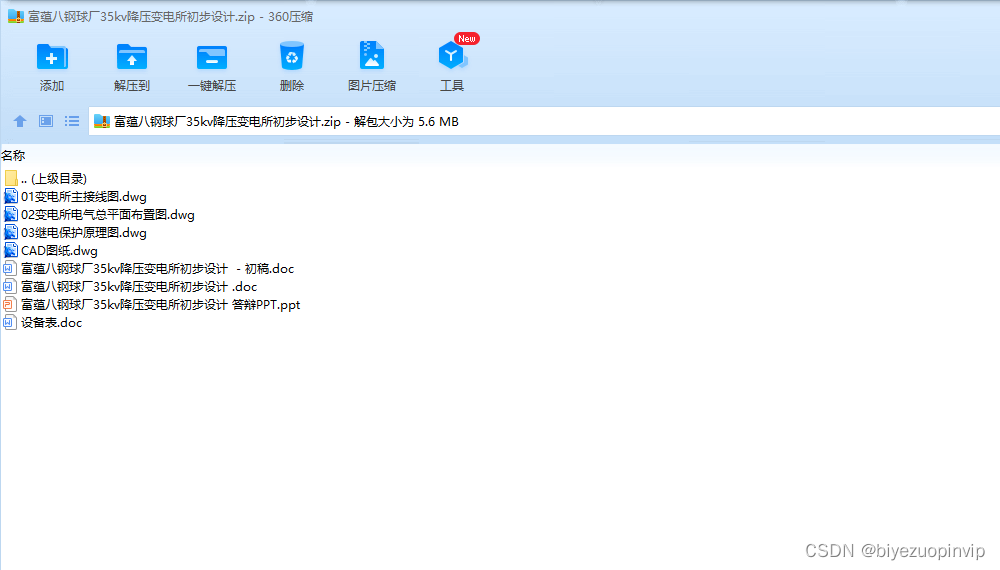Select 设备表.doc file

point(52,323)
